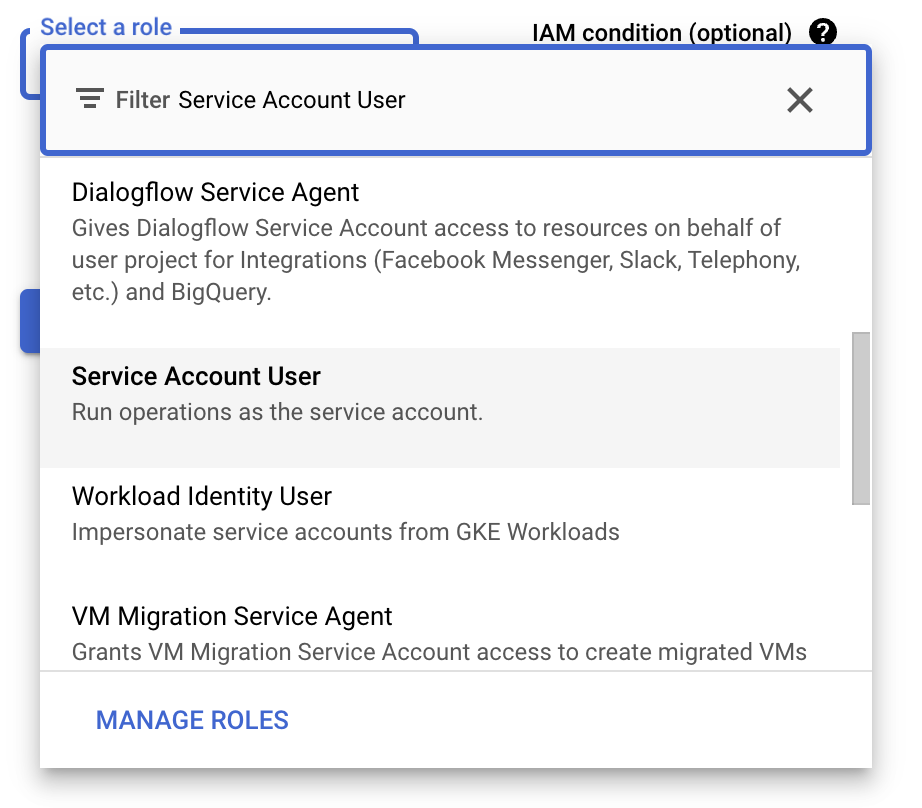Click 'Impersonate service accounts from GKE Workloads' text

click(346, 532)
